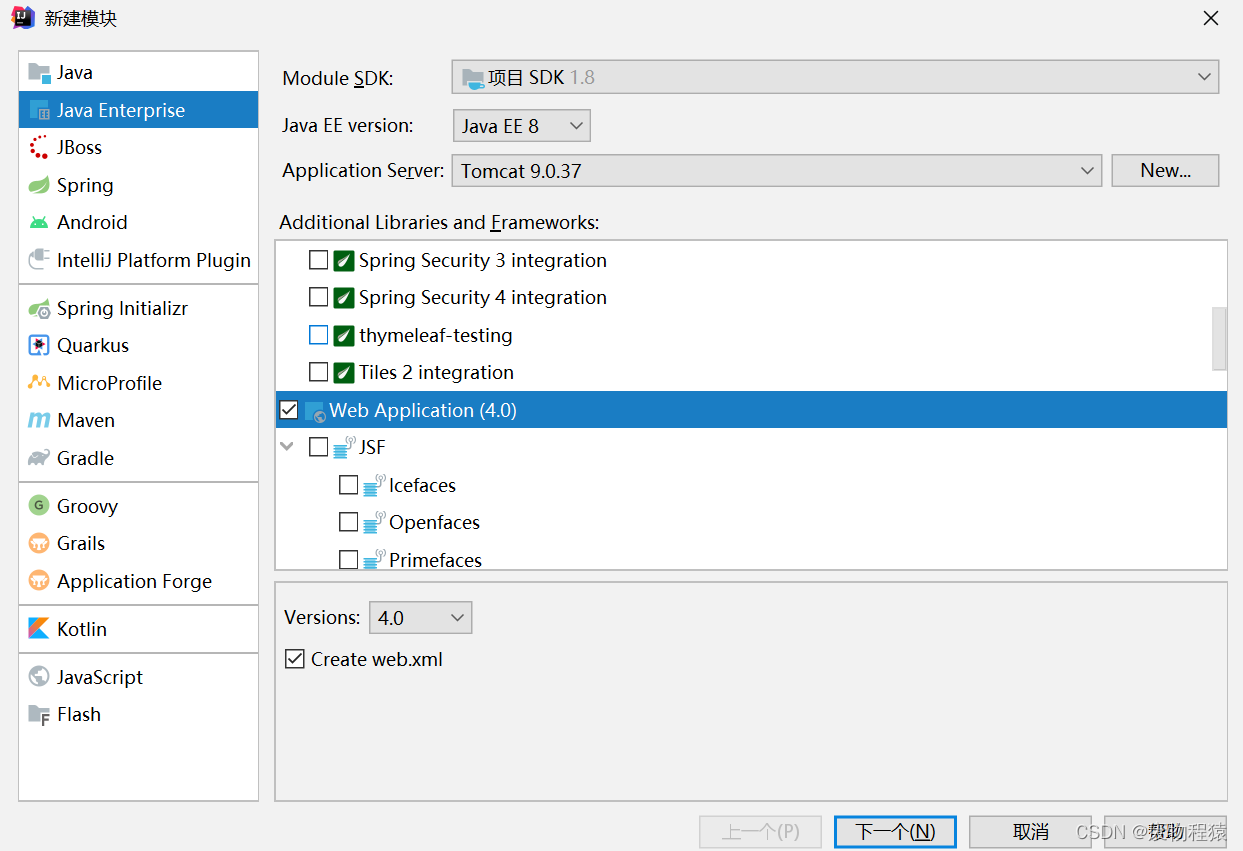The width and height of the screenshot is (1243, 851).
Task: Select Gradle module type
Action: (138, 458)
